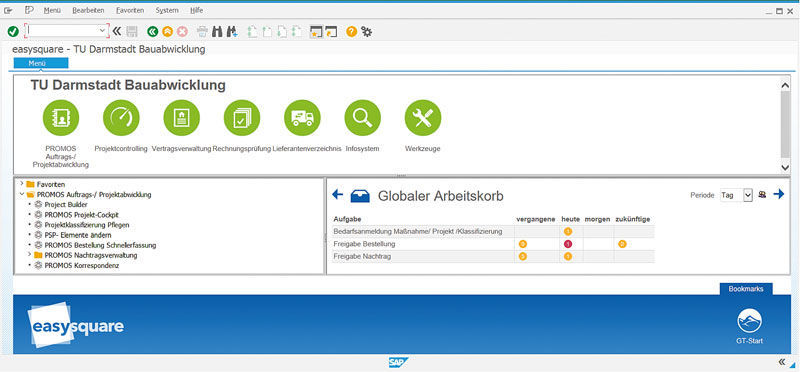Screen dimensions: 800x372
Task: Click the orange Exit icon
Action: 167,32
